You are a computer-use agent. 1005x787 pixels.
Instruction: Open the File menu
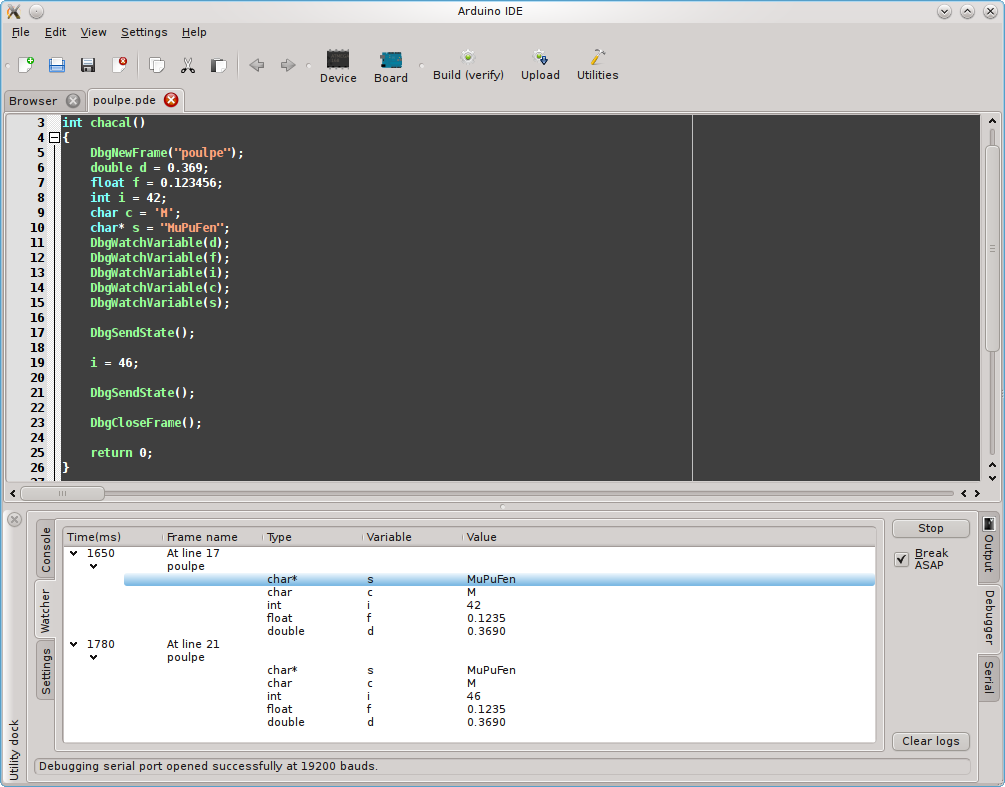point(21,32)
